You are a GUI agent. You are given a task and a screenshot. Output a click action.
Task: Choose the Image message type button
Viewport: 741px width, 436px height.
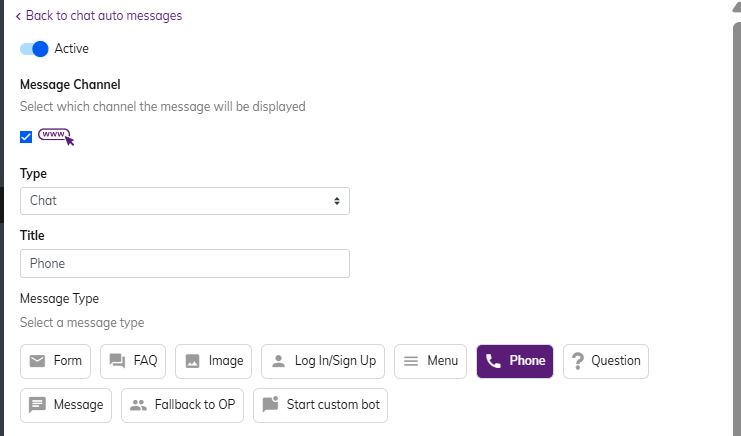(213, 361)
